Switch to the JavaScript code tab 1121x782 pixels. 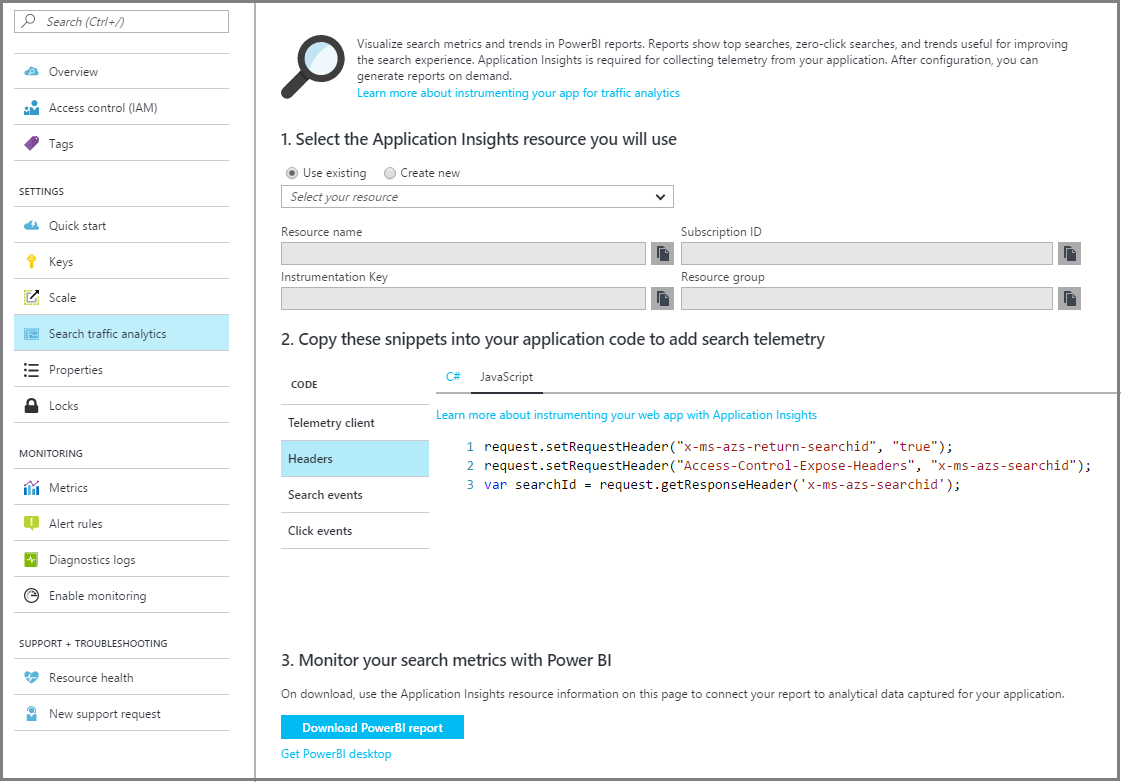click(506, 377)
